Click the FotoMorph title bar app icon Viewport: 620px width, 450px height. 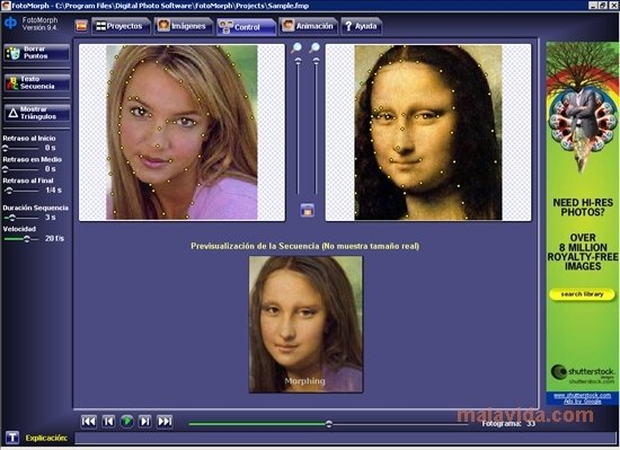click(6, 5)
